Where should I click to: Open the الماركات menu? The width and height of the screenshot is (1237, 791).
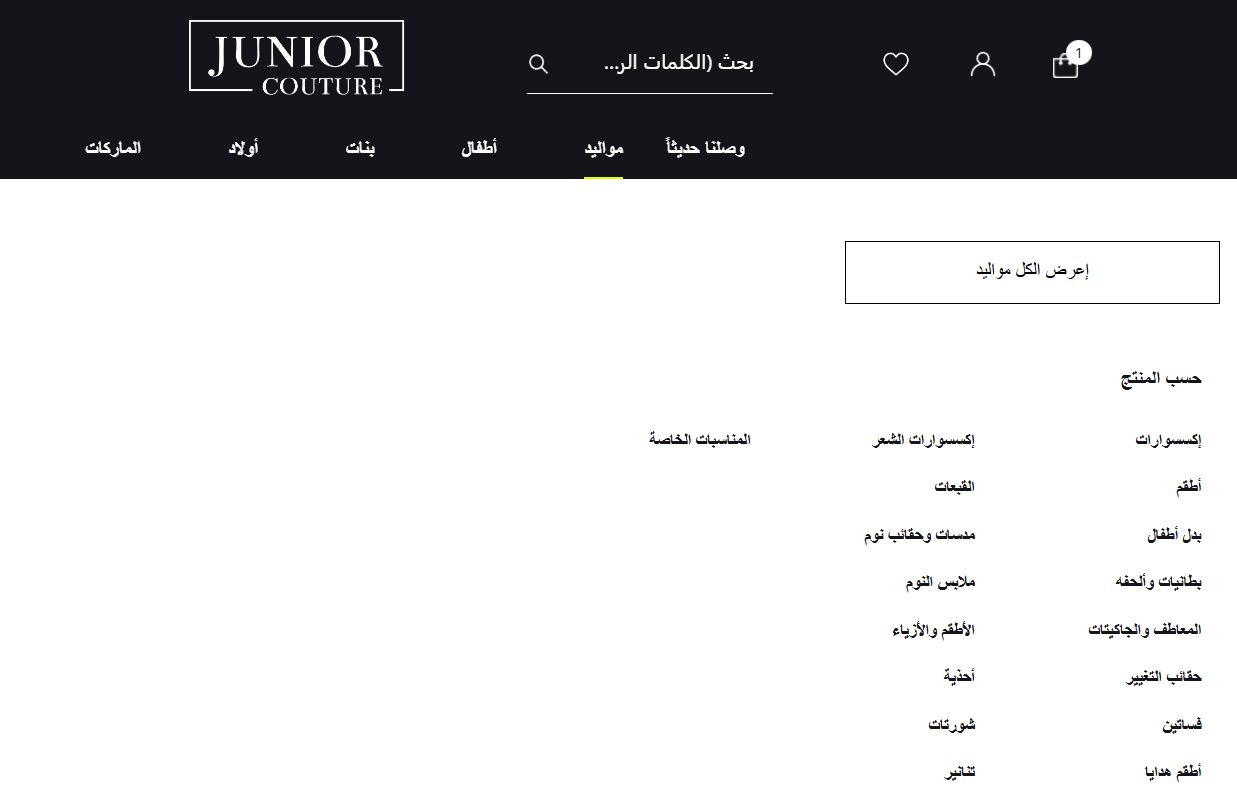click(113, 148)
